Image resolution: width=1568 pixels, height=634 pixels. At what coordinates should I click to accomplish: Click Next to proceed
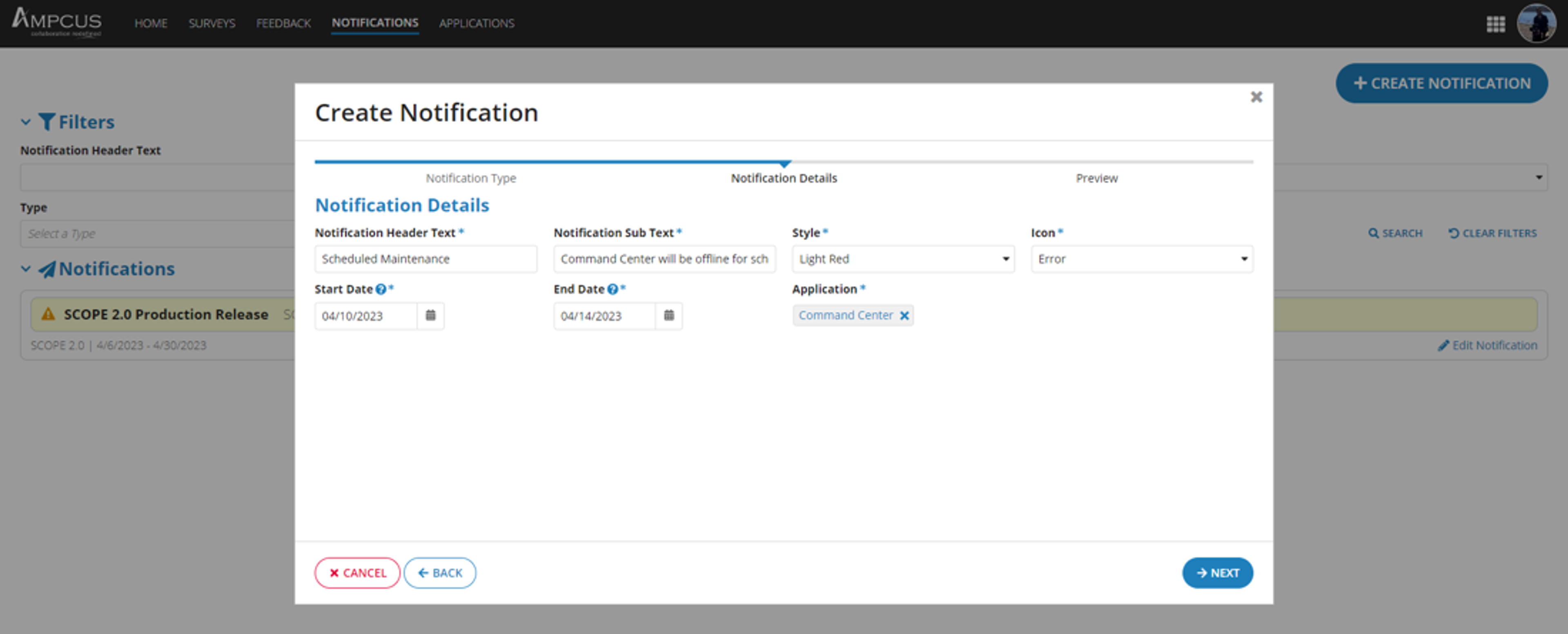pos(1217,572)
